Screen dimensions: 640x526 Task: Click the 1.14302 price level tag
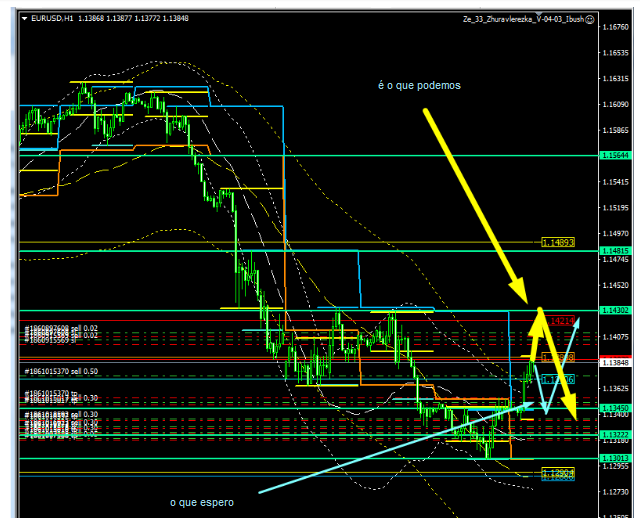point(614,311)
